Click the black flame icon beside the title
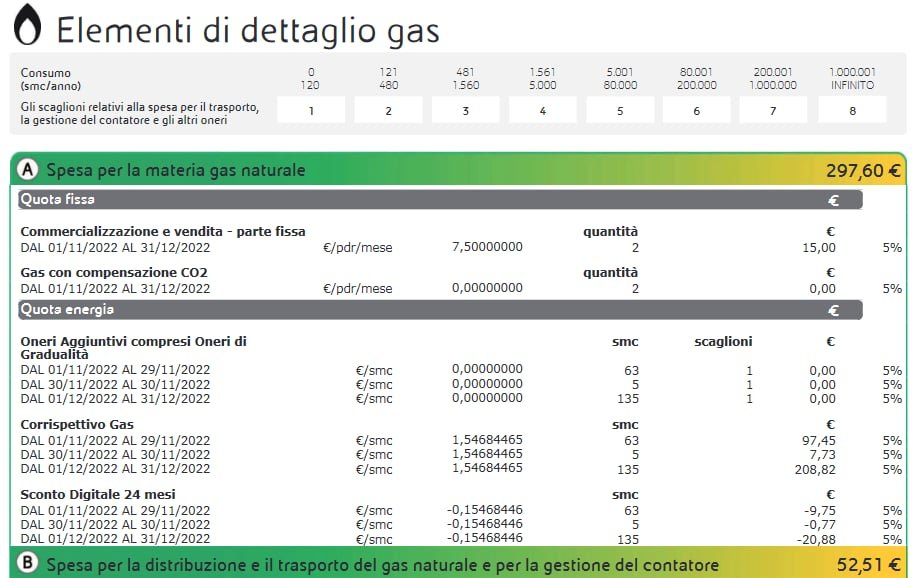 [x=27, y=27]
